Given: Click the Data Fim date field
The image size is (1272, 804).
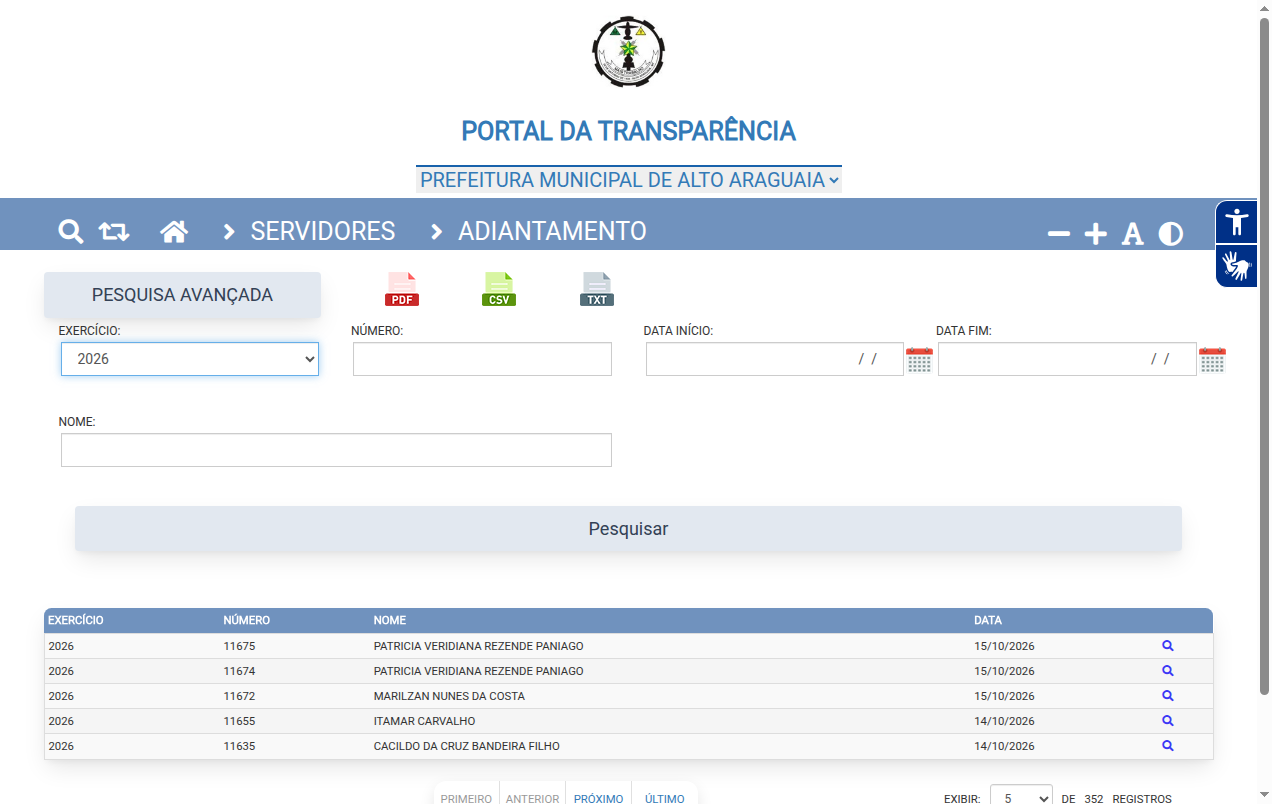Looking at the screenshot, I should (x=1067, y=359).
